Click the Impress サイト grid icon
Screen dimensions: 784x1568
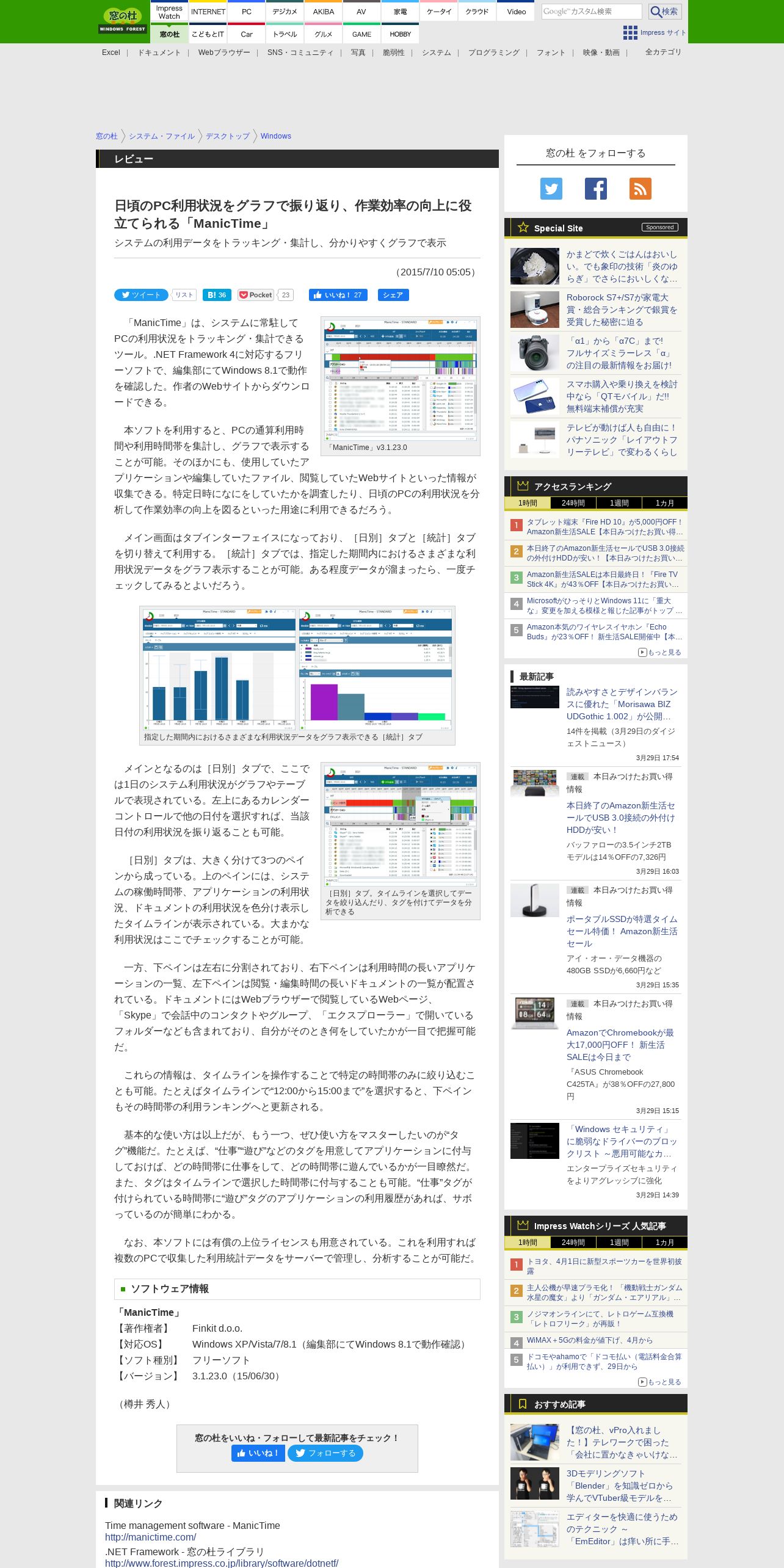click(x=630, y=32)
